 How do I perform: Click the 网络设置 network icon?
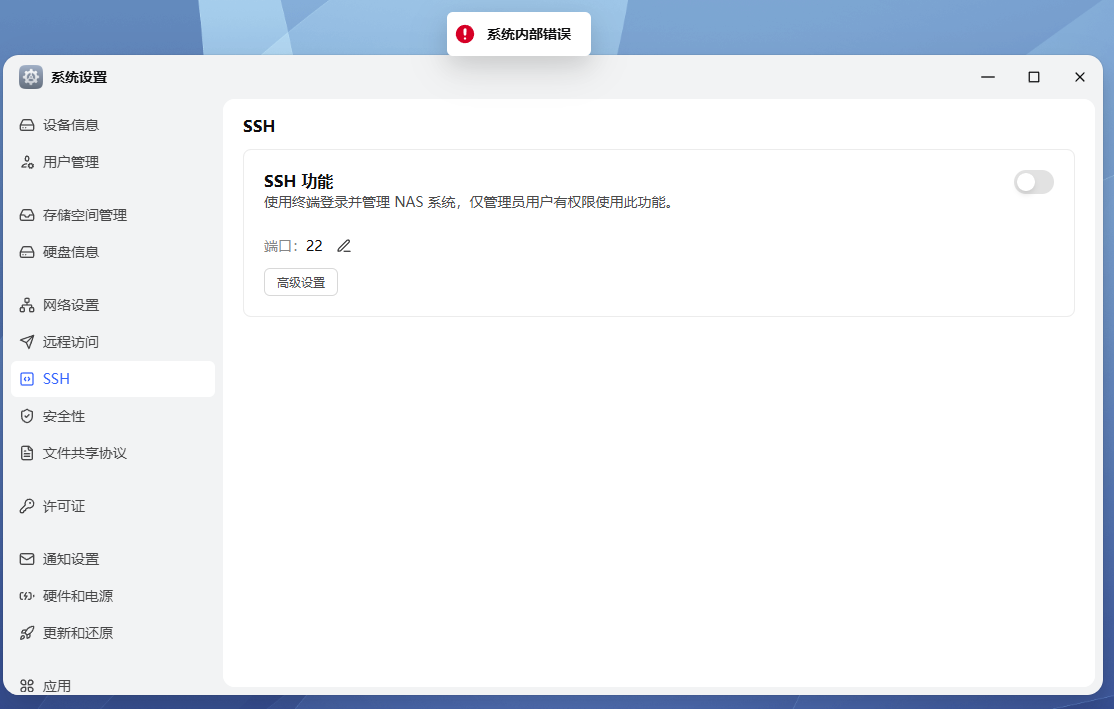[x=27, y=304]
